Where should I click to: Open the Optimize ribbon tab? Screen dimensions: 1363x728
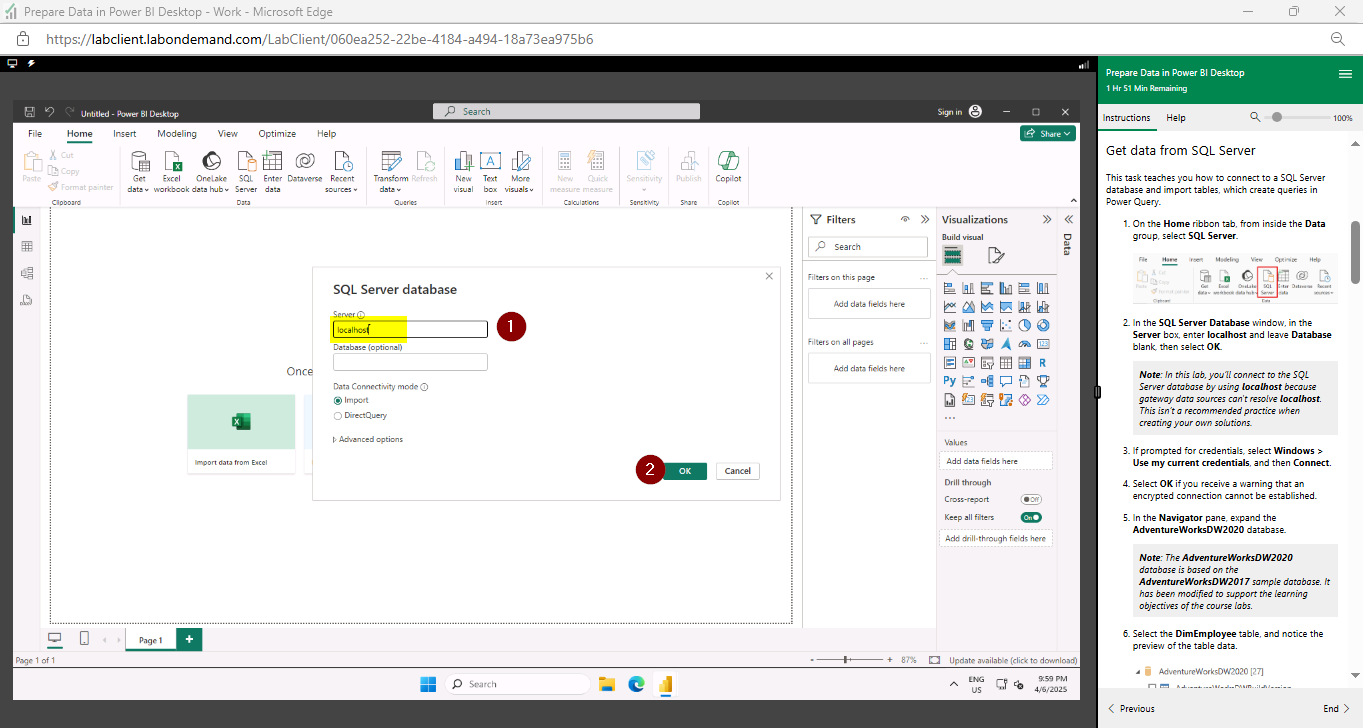point(277,133)
